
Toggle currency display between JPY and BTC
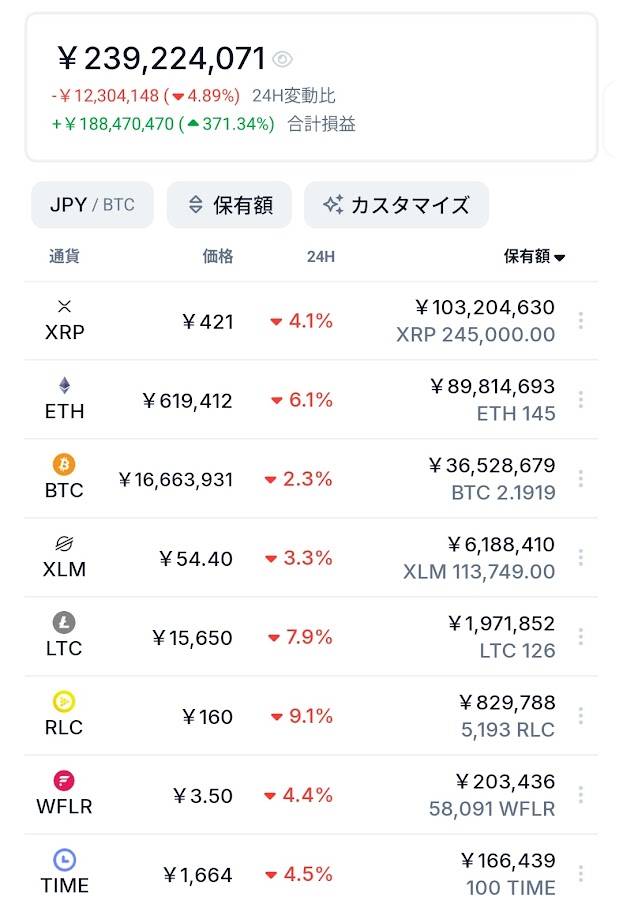tap(92, 205)
